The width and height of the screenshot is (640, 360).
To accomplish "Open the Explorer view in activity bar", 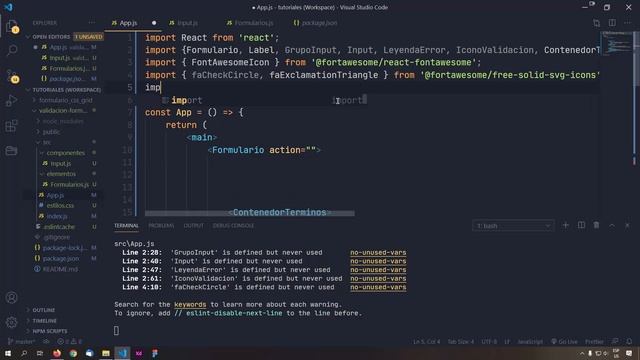I will point(11,27).
